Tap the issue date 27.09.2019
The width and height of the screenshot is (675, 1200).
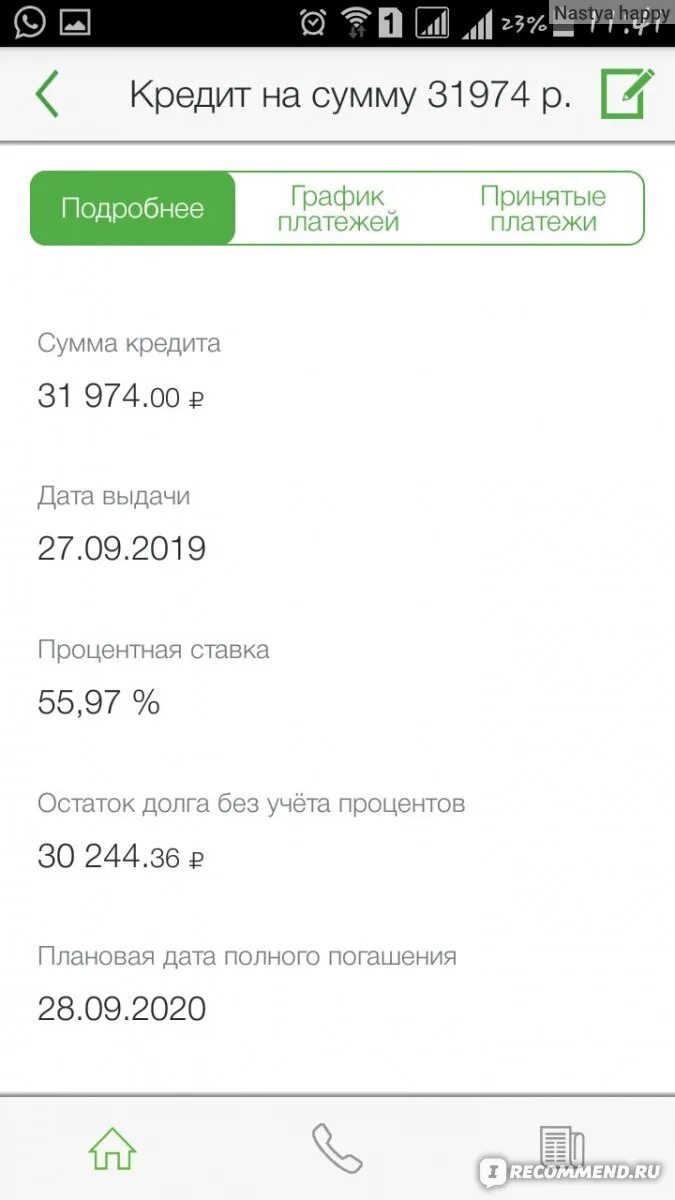122,549
